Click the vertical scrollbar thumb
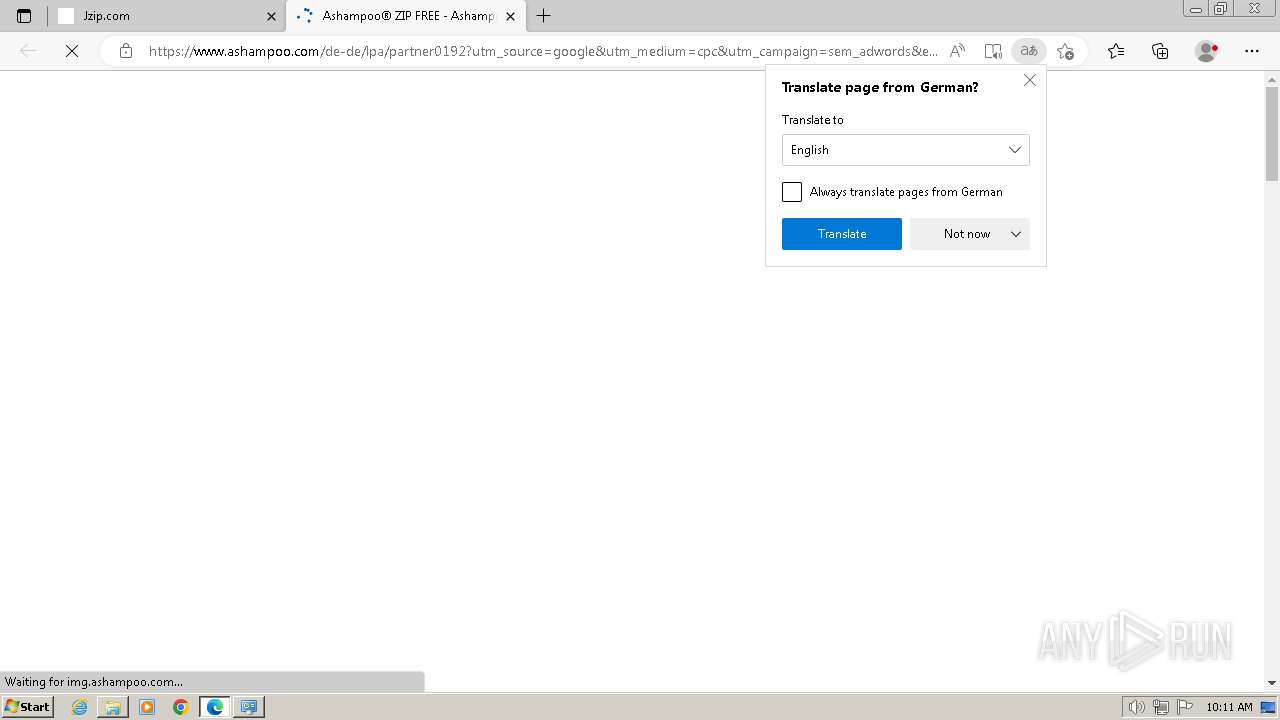Screen dimensions: 1280x720 click(x=1272, y=135)
